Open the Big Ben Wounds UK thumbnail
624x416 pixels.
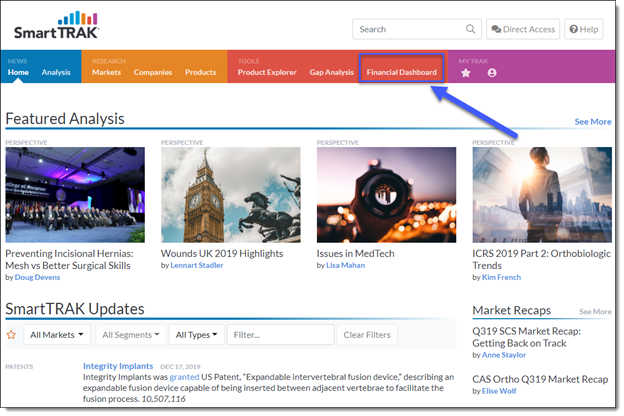[x=231, y=195]
